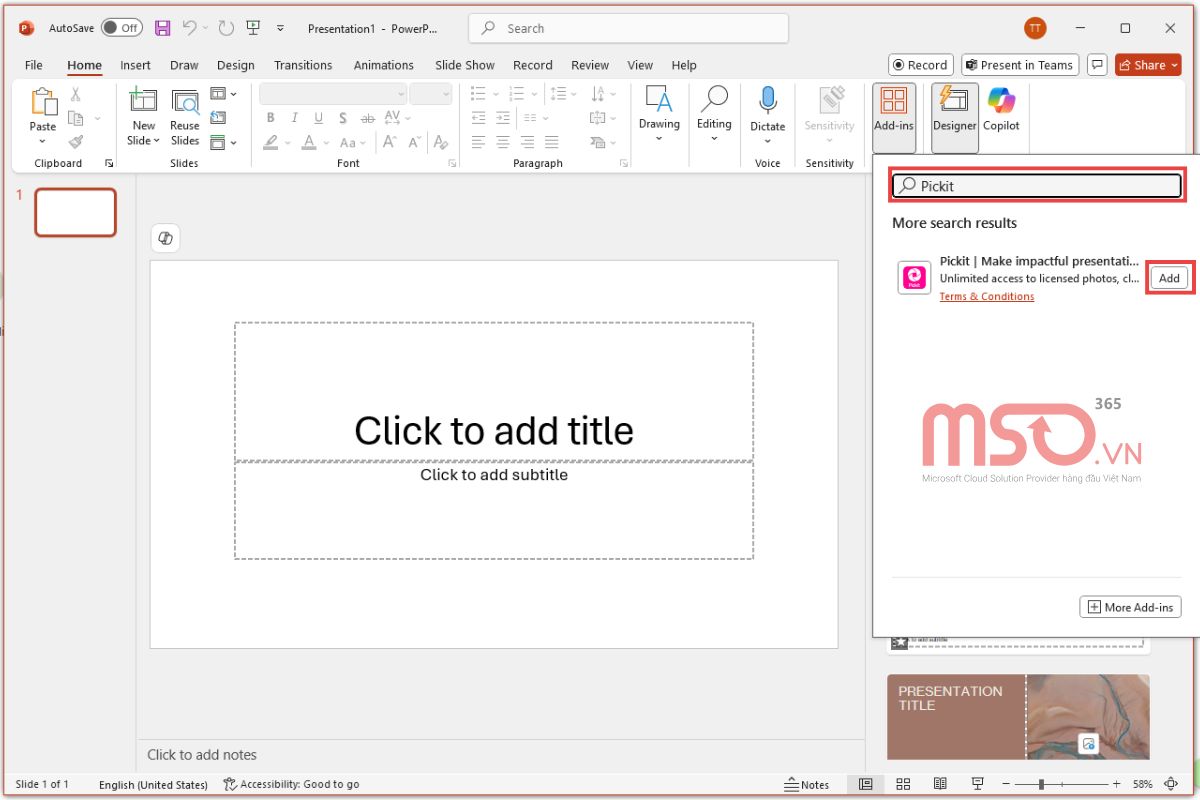The image size is (1200, 800).
Task: Switch to the Insert tab
Action: click(x=135, y=65)
